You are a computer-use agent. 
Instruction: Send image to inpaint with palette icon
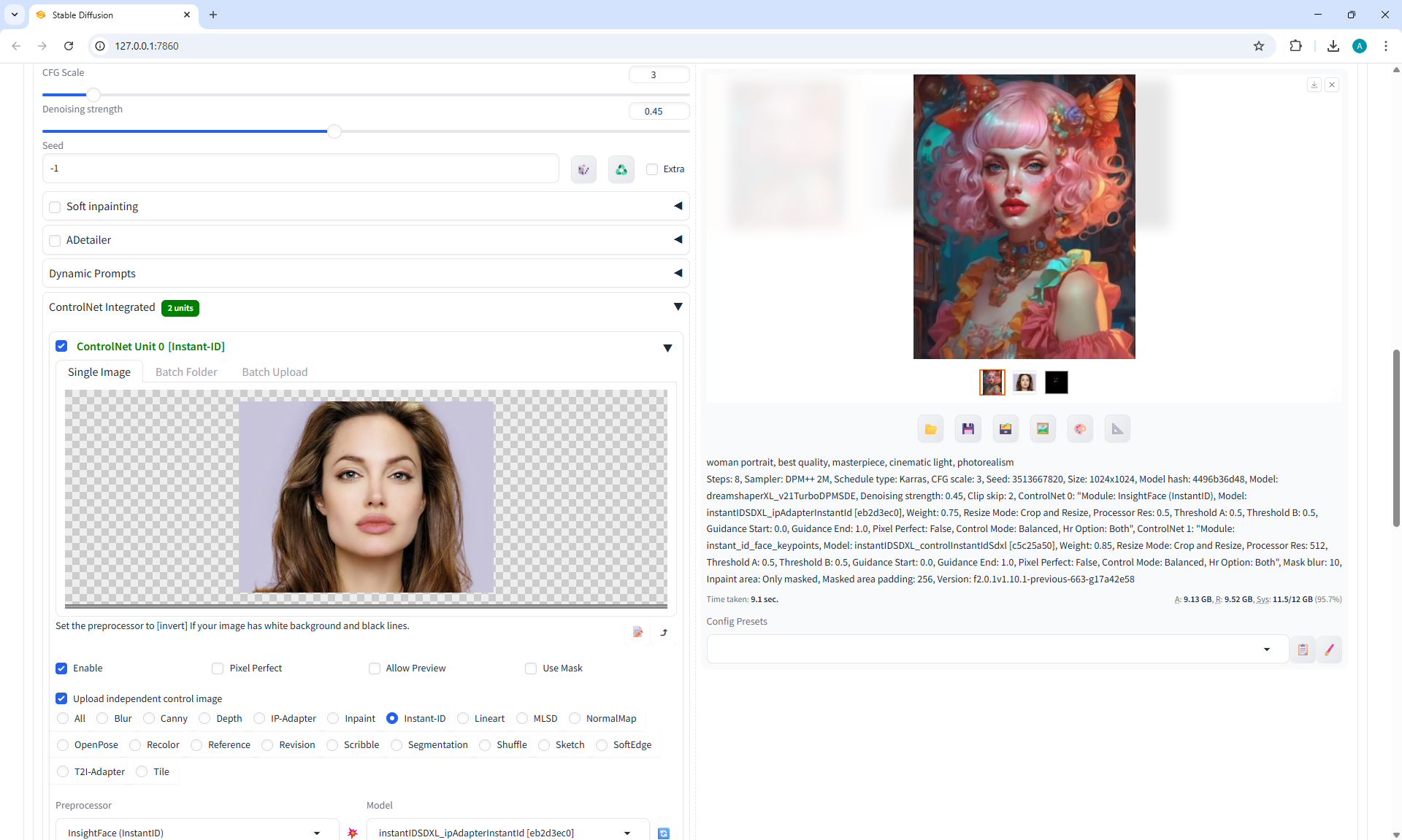coord(1080,429)
